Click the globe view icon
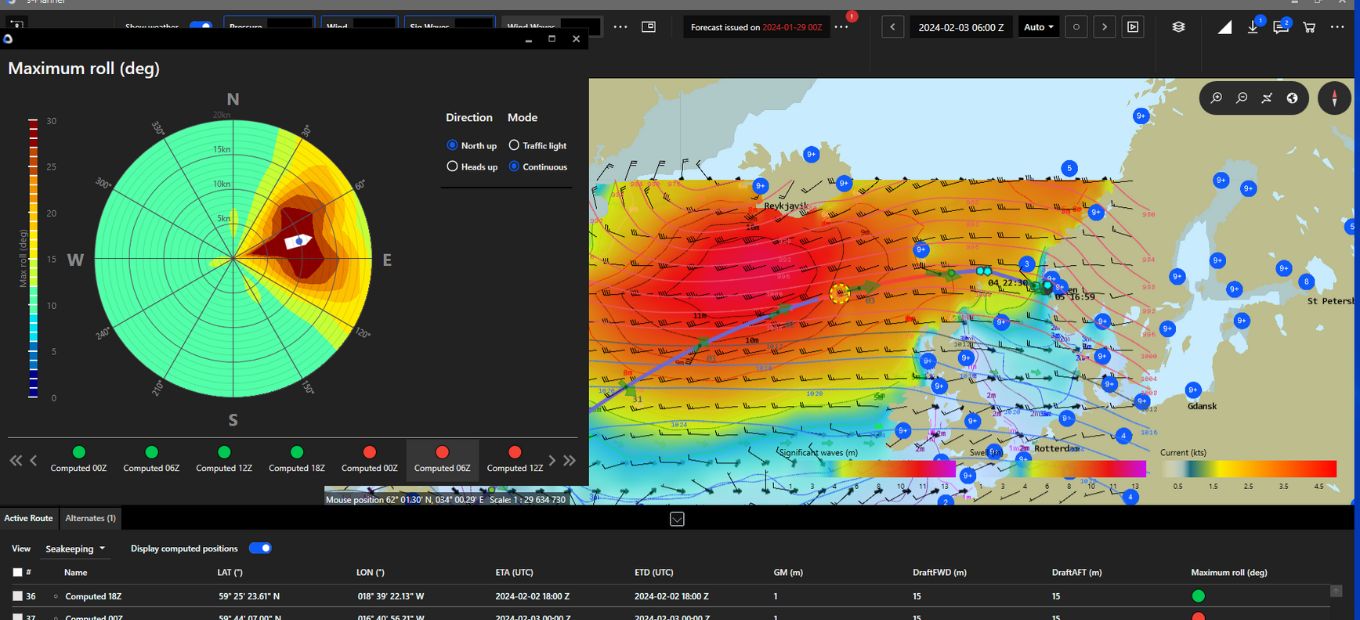The height and width of the screenshot is (620, 1360). click(x=1292, y=98)
